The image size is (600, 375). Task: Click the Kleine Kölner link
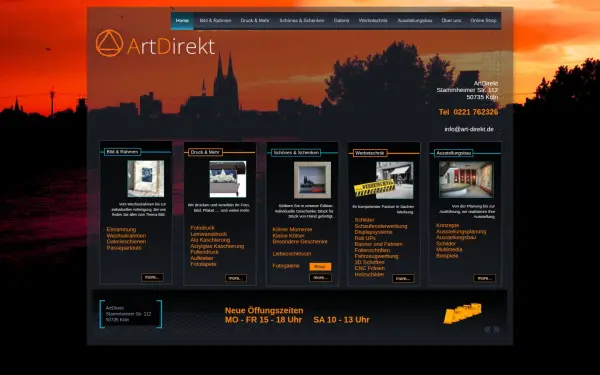point(289,236)
